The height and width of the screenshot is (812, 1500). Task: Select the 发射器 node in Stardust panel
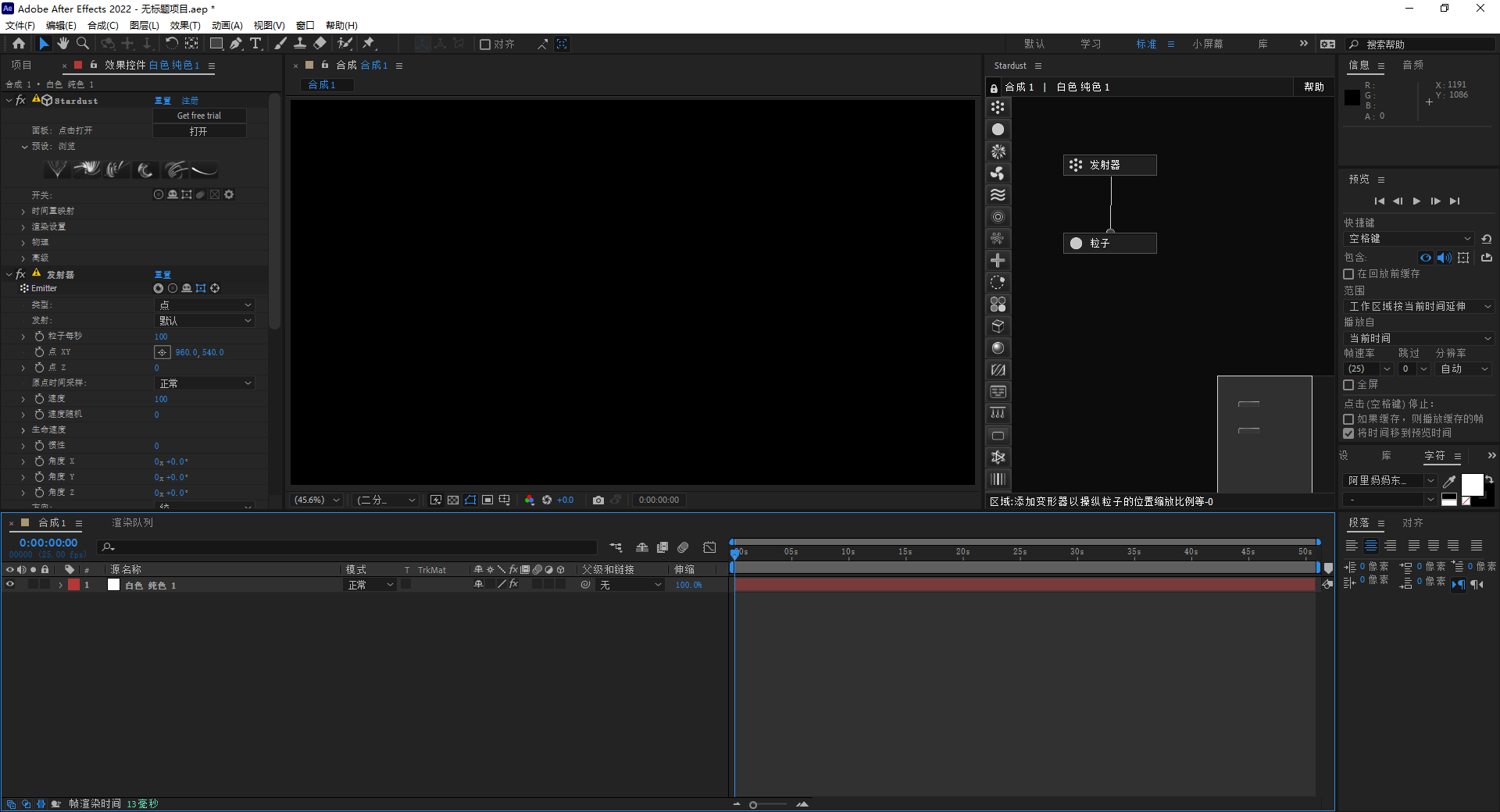click(1110, 165)
